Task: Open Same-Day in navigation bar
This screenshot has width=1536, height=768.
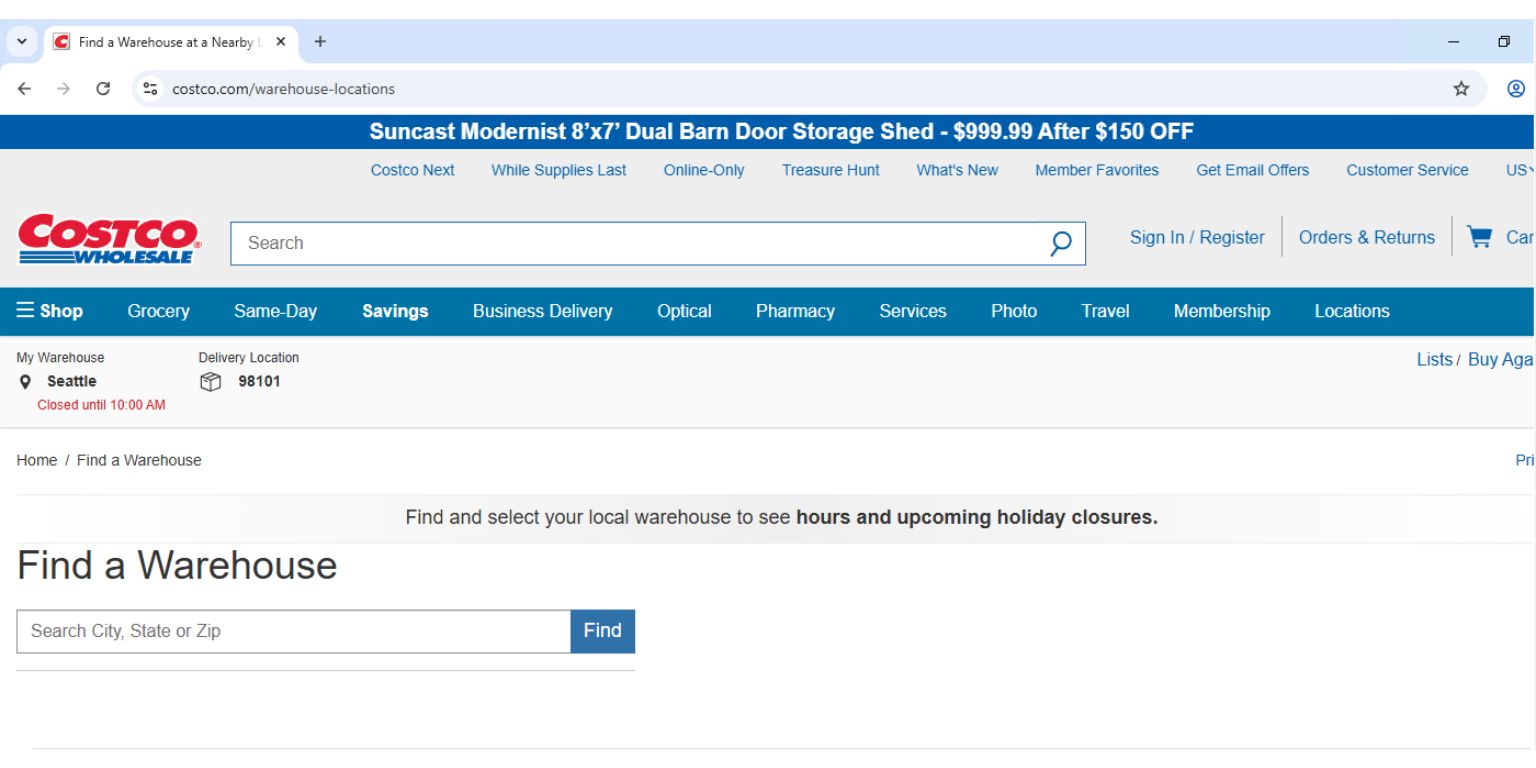Action: [x=275, y=311]
